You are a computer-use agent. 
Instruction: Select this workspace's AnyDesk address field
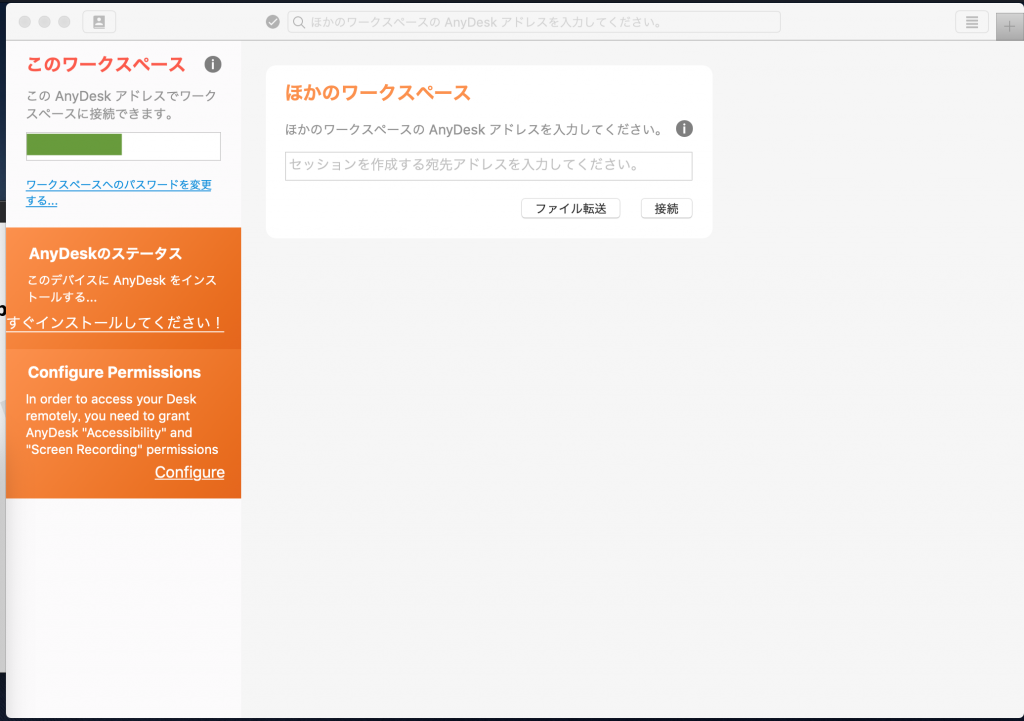coord(123,146)
